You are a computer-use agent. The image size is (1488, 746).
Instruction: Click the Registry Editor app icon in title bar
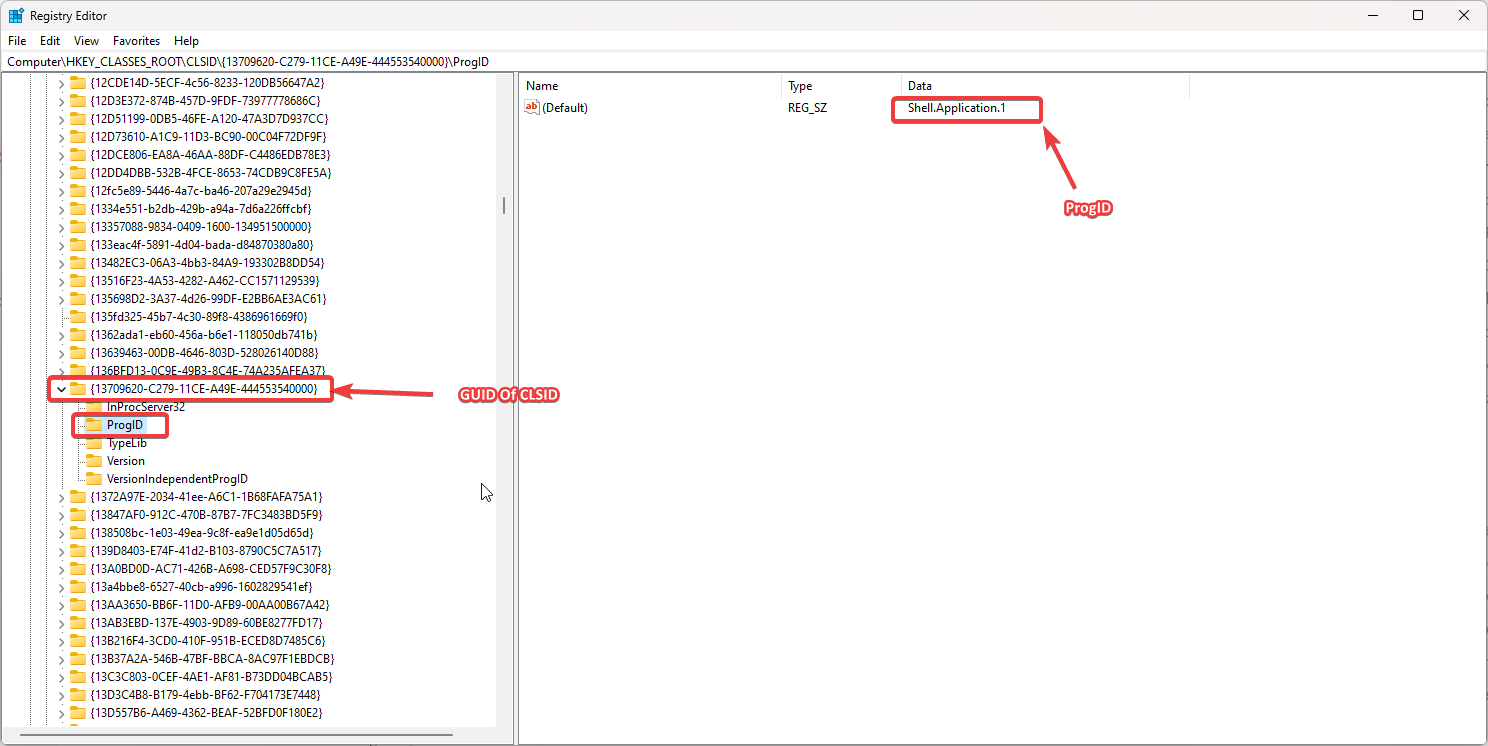(16, 16)
